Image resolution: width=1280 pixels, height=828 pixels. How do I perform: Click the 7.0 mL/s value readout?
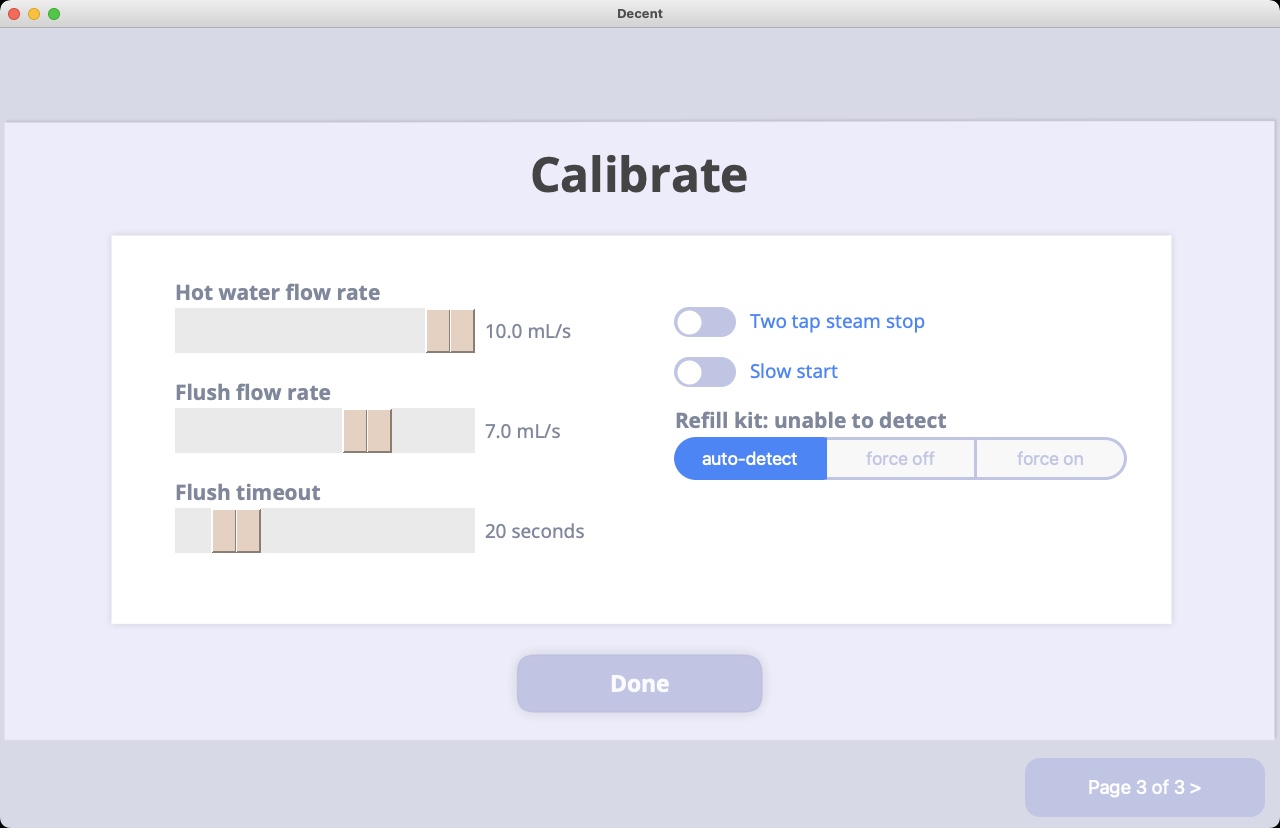[x=523, y=431]
